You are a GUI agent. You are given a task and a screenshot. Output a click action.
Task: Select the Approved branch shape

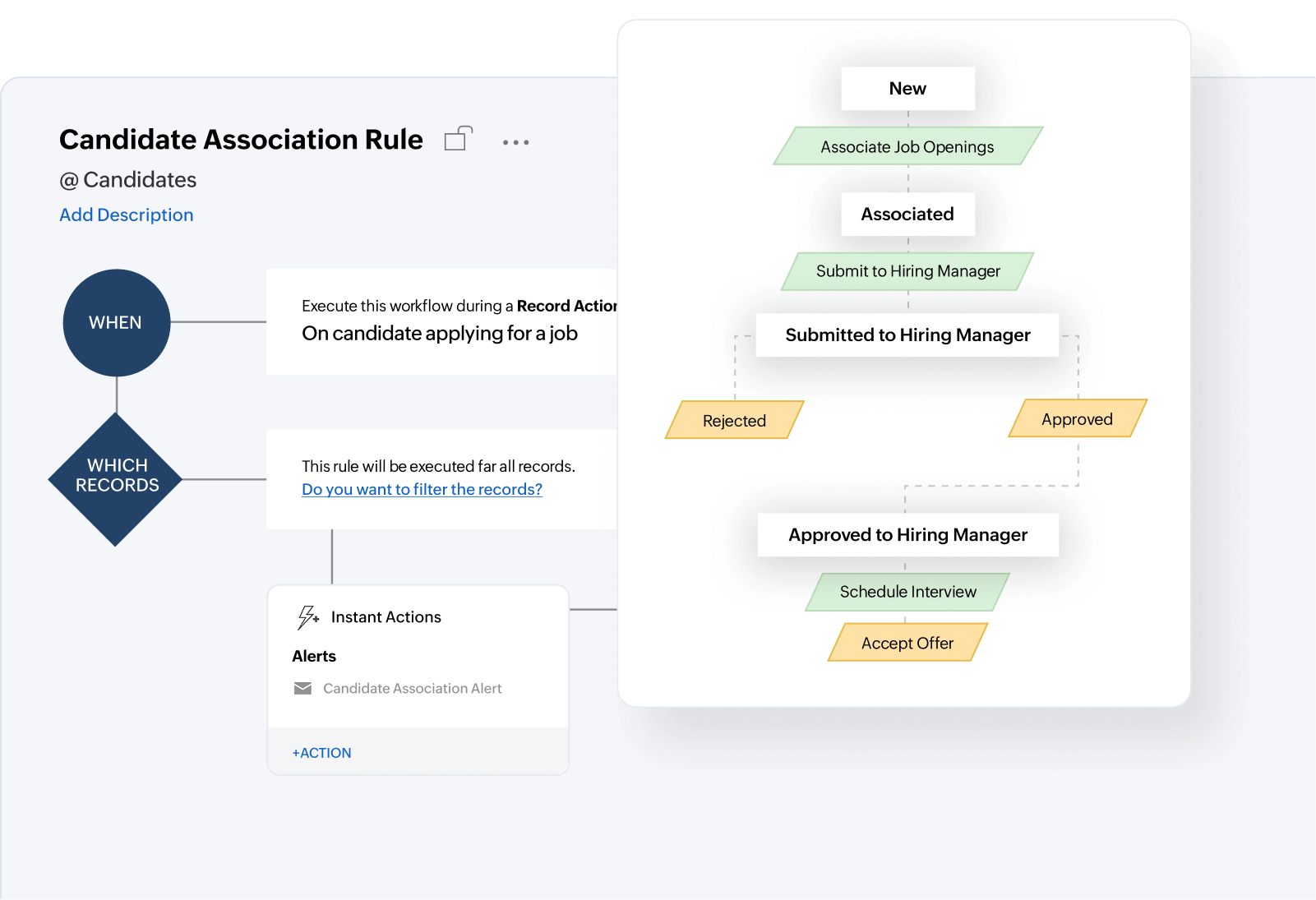pos(1077,418)
